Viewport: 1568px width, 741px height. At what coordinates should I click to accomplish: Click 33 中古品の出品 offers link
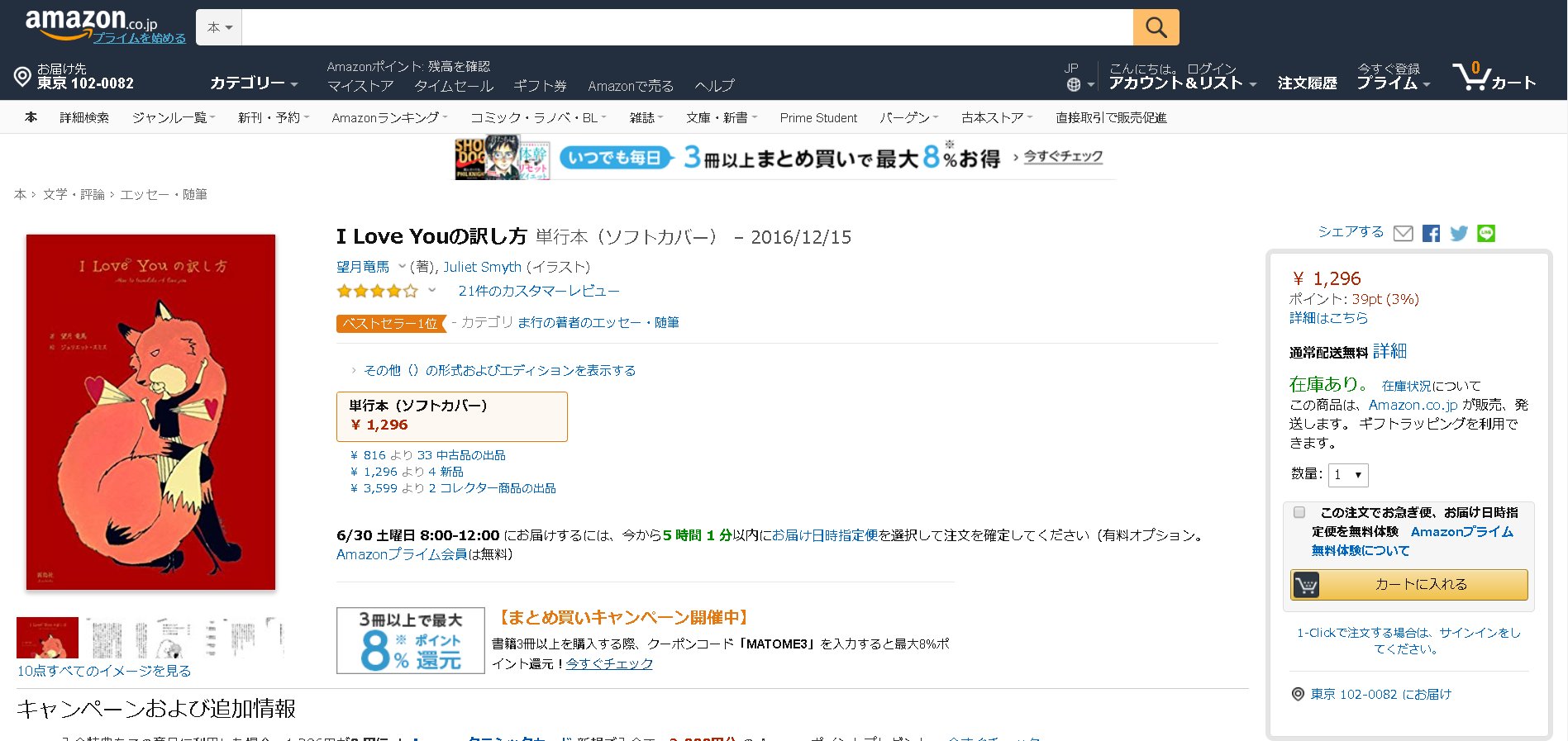click(x=461, y=455)
